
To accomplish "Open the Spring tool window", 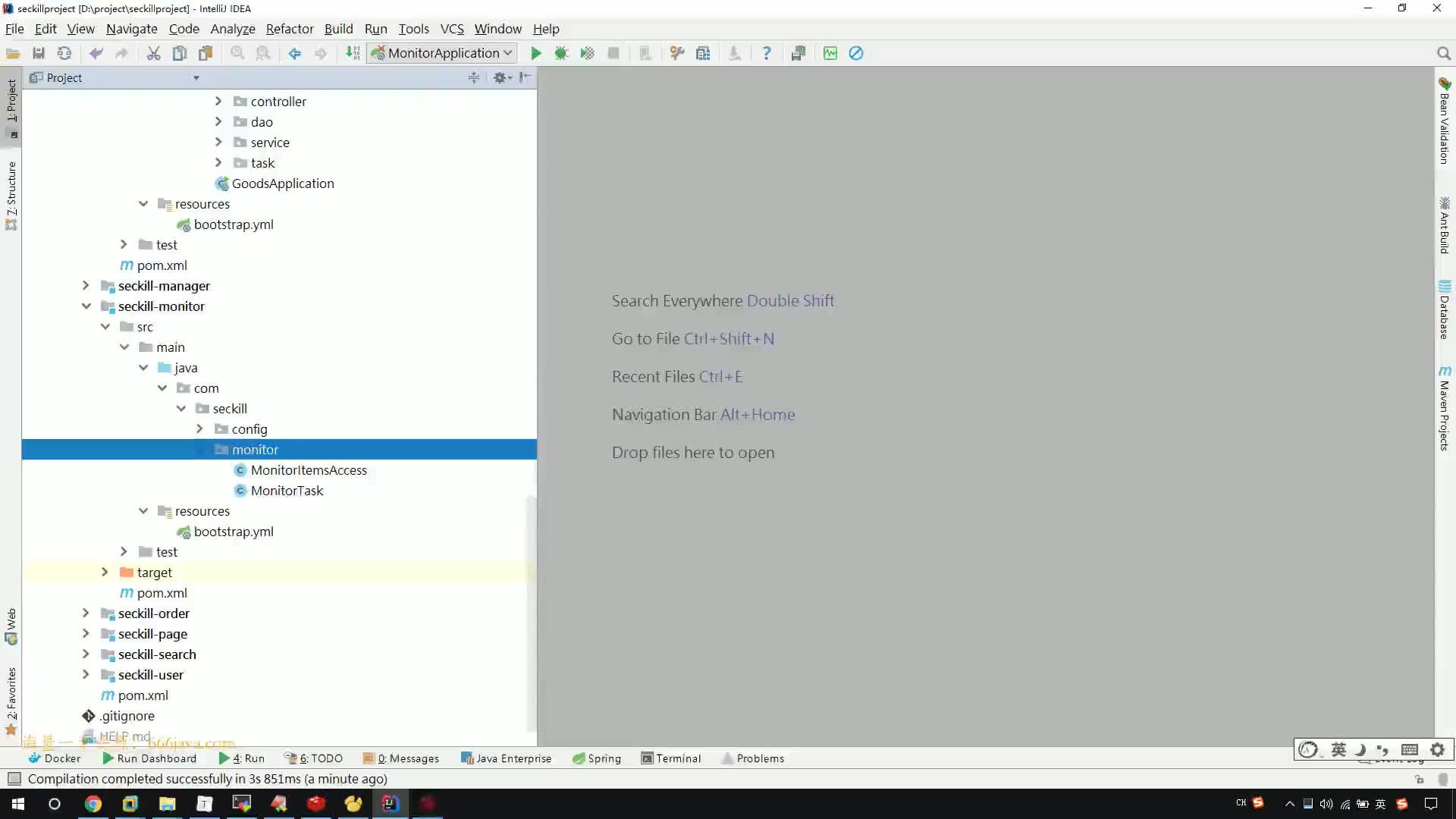I will 597,758.
